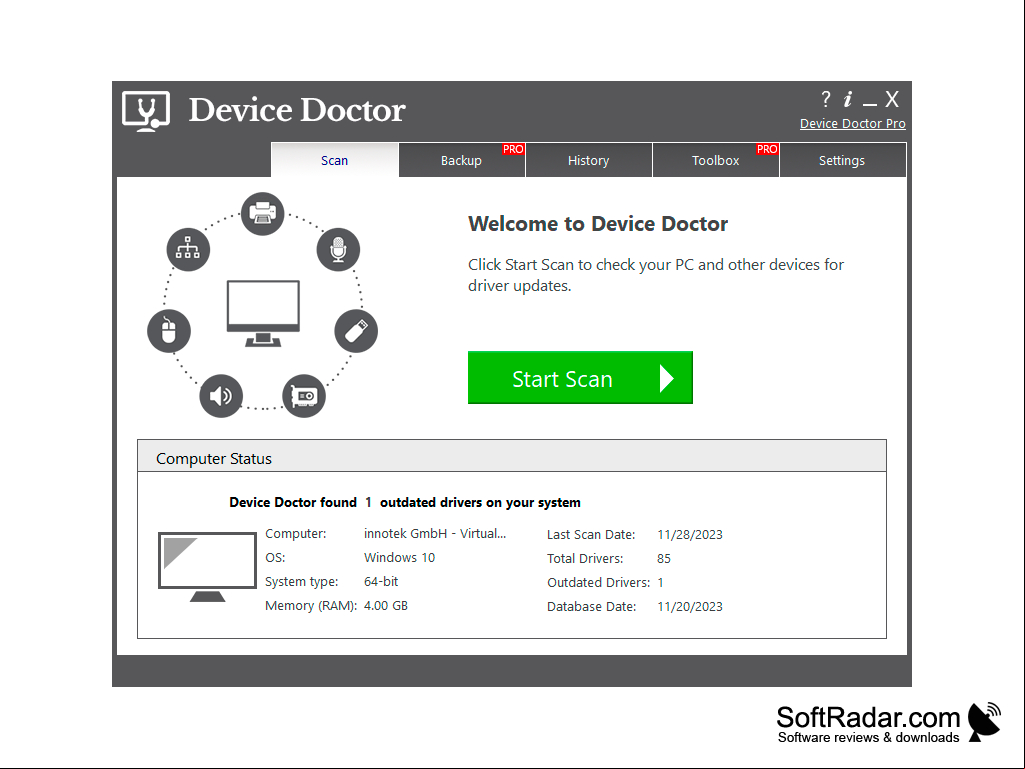1025x769 pixels.
Task: Go to the Settings tab
Action: click(x=842, y=160)
